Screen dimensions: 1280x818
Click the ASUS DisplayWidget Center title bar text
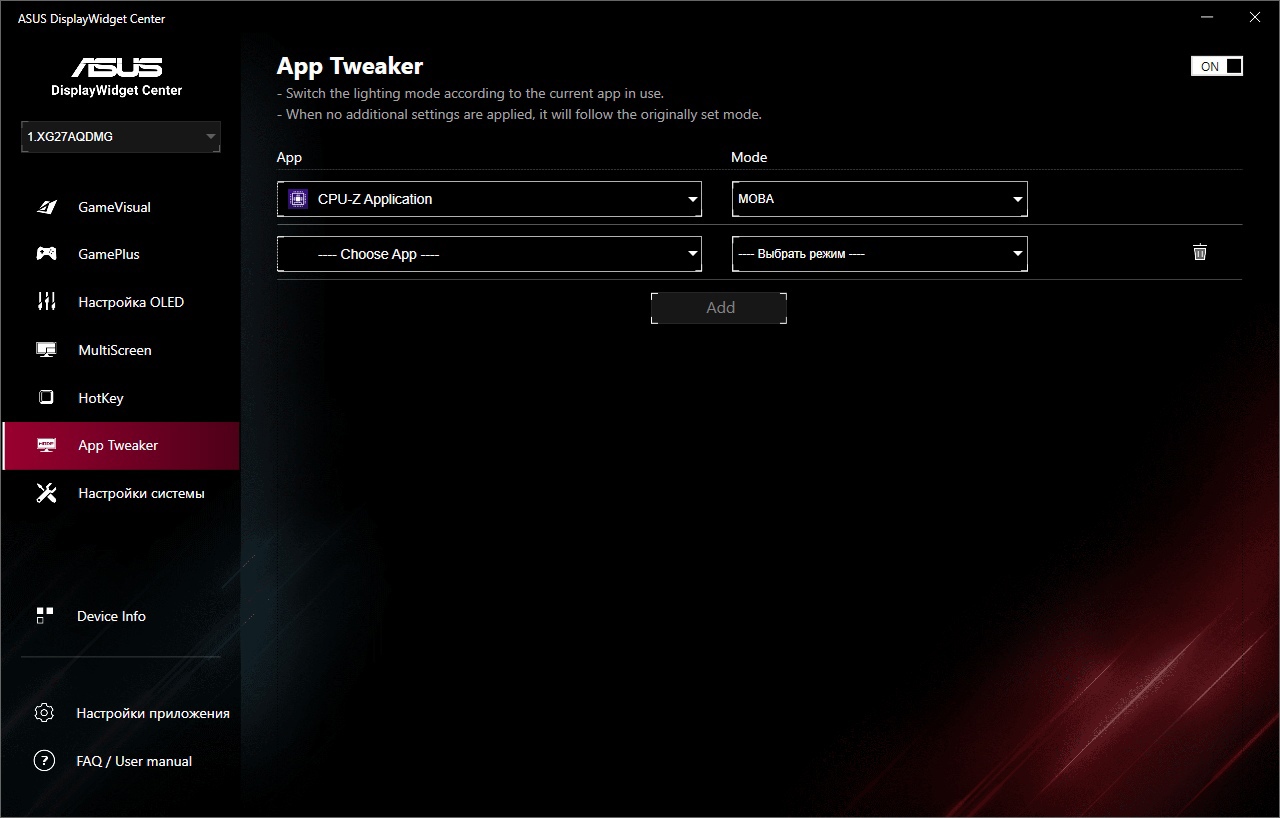point(92,18)
